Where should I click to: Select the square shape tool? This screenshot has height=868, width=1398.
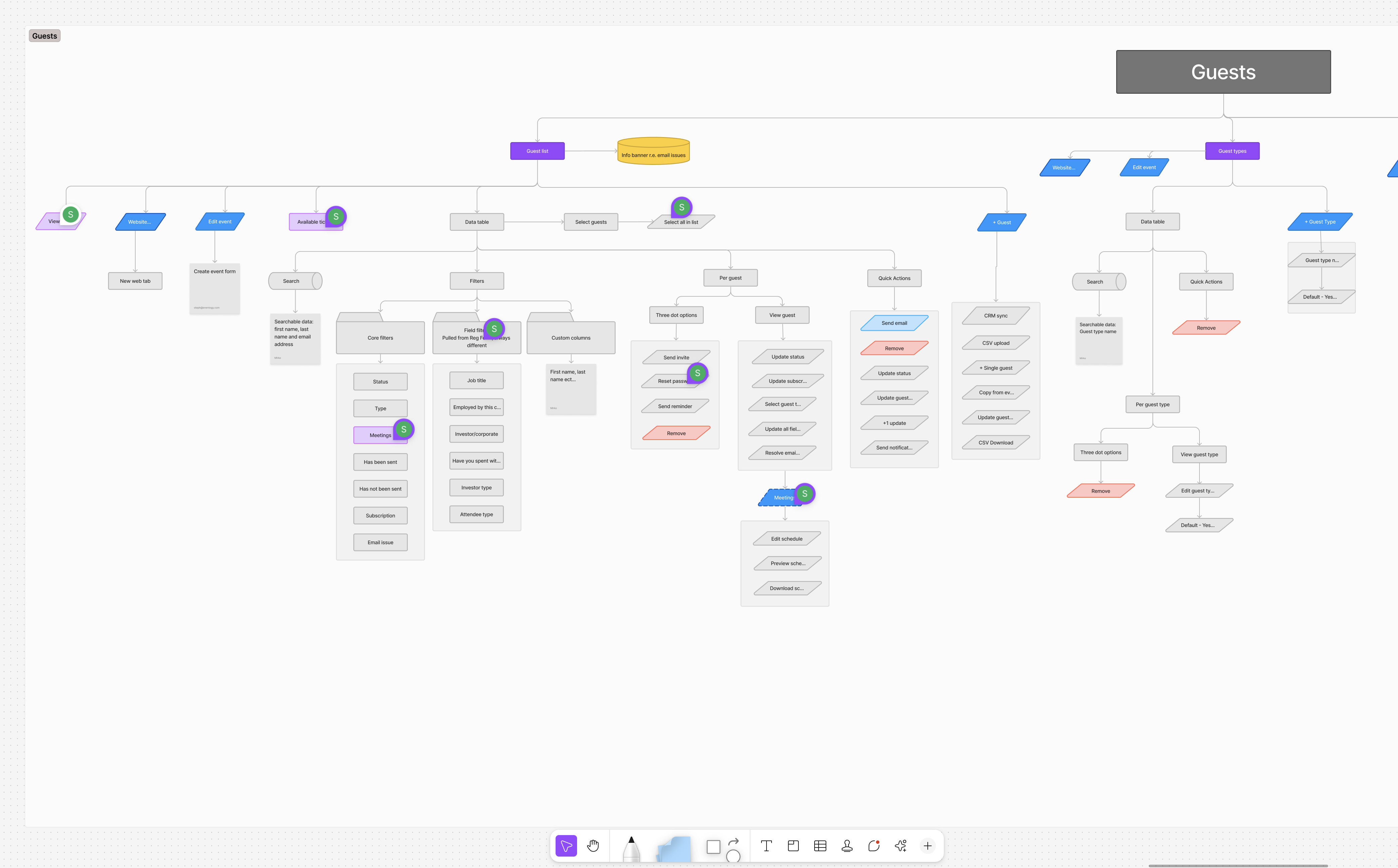(713, 847)
